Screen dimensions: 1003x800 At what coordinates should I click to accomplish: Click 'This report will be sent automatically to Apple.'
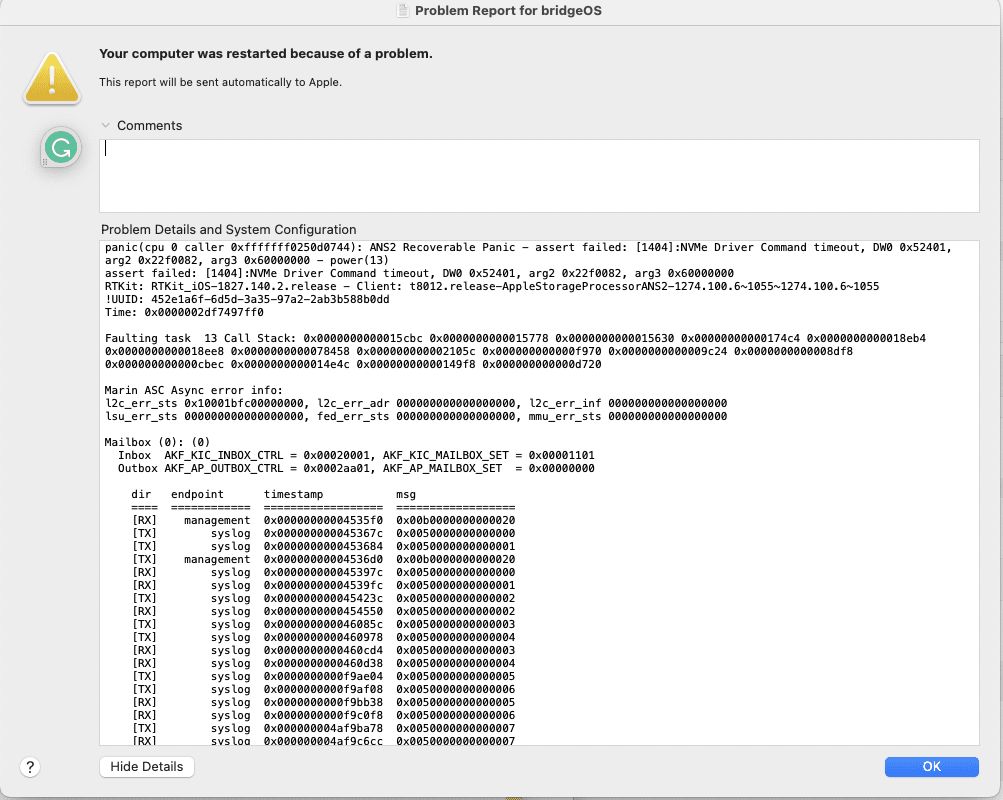221,82
